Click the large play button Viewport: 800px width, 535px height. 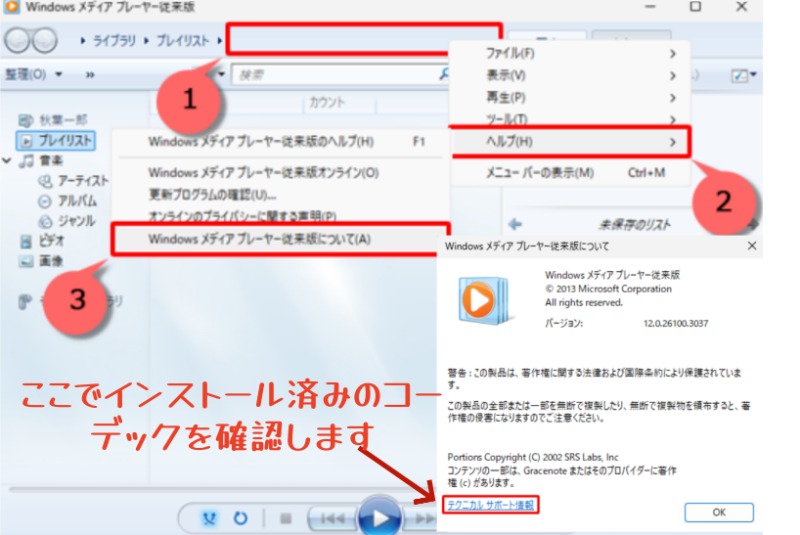tap(380, 517)
